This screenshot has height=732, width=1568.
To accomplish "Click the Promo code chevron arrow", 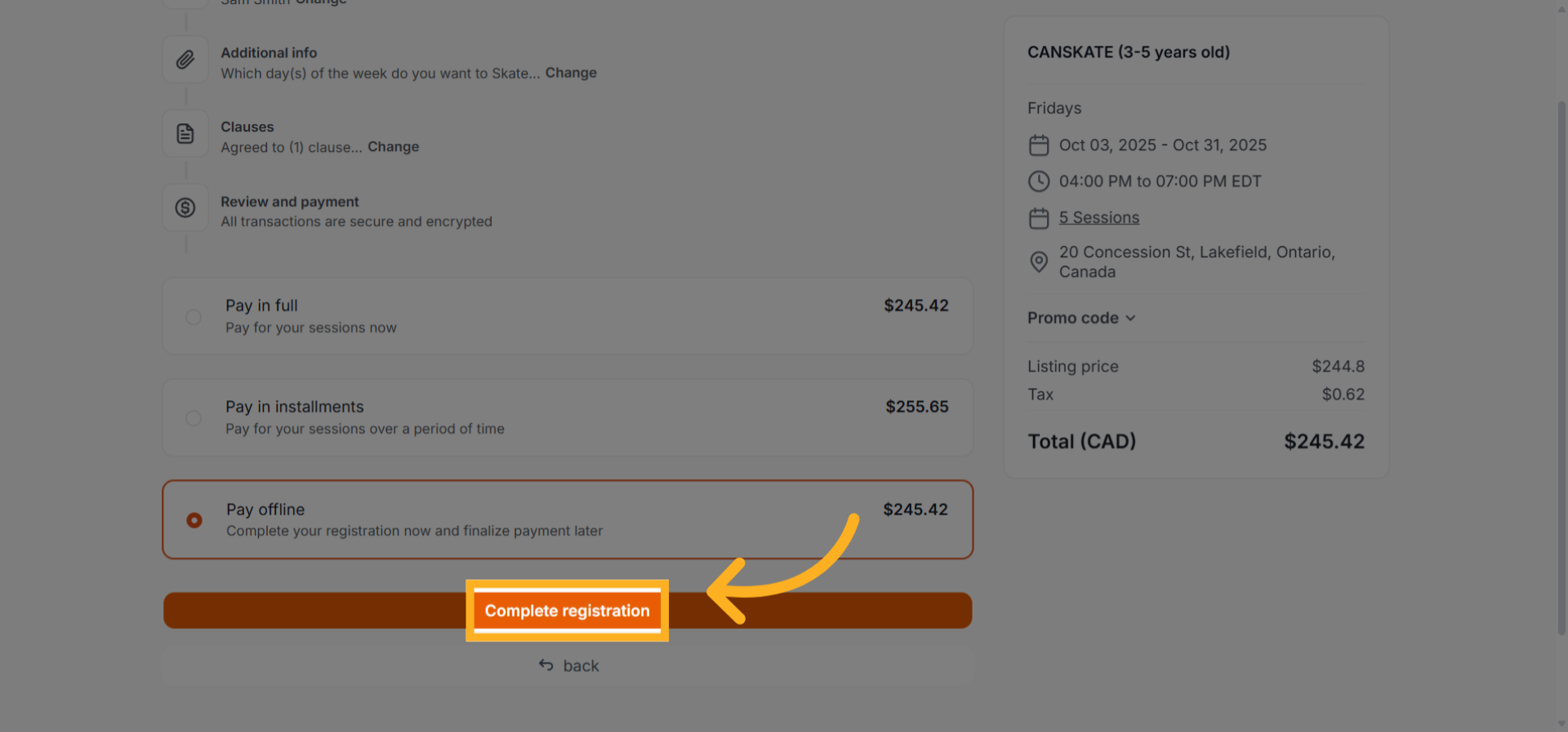I will click(x=1131, y=319).
